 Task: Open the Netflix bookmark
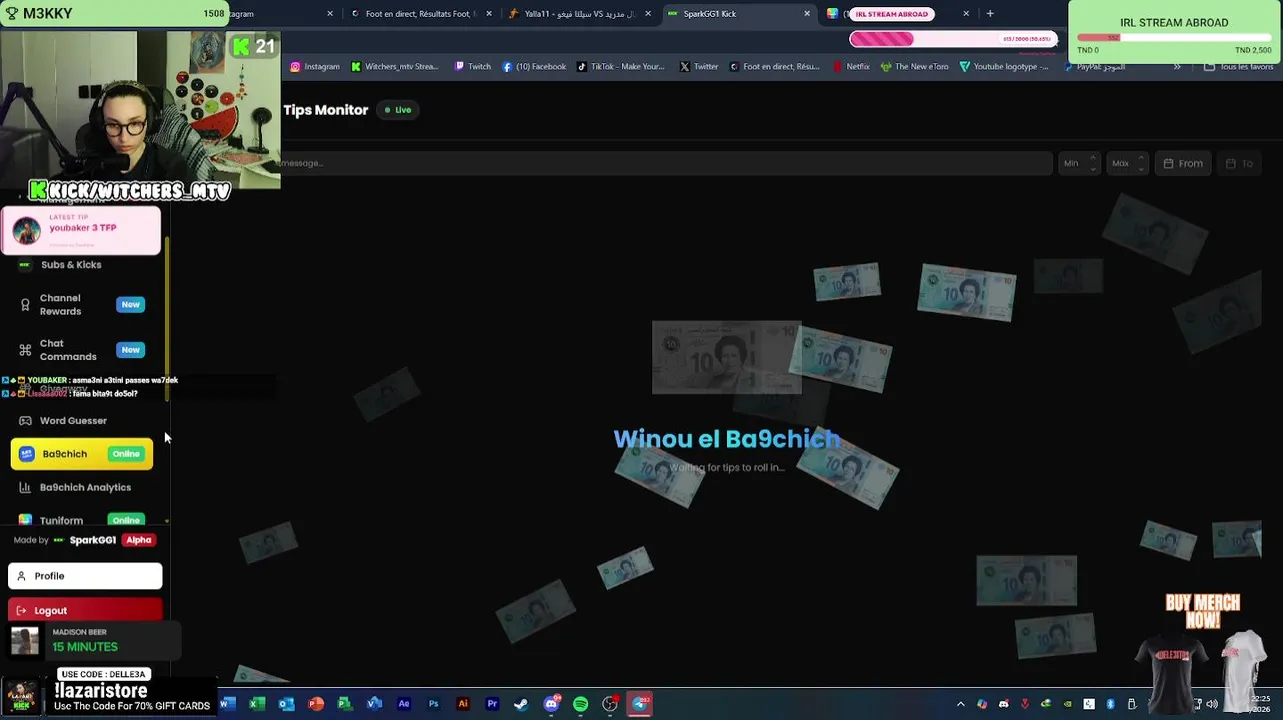850,67
